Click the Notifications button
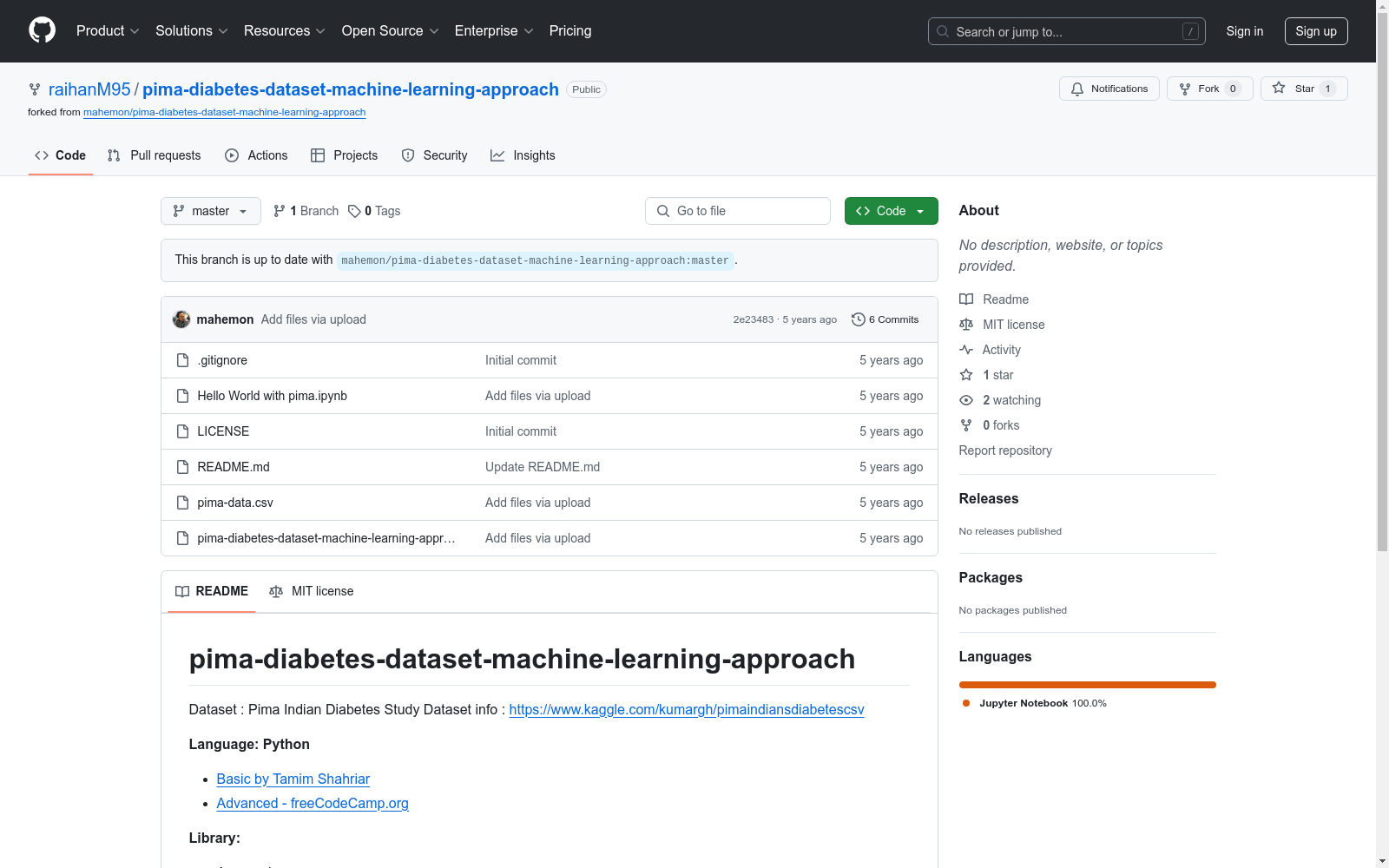The width and height of the screenshot is (1389, 868). 1109,89
